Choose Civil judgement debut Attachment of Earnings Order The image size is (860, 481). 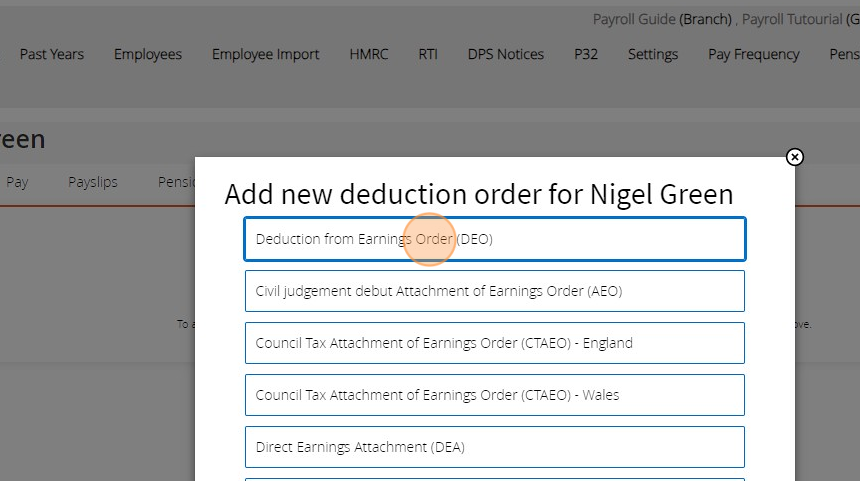[494, 291]
